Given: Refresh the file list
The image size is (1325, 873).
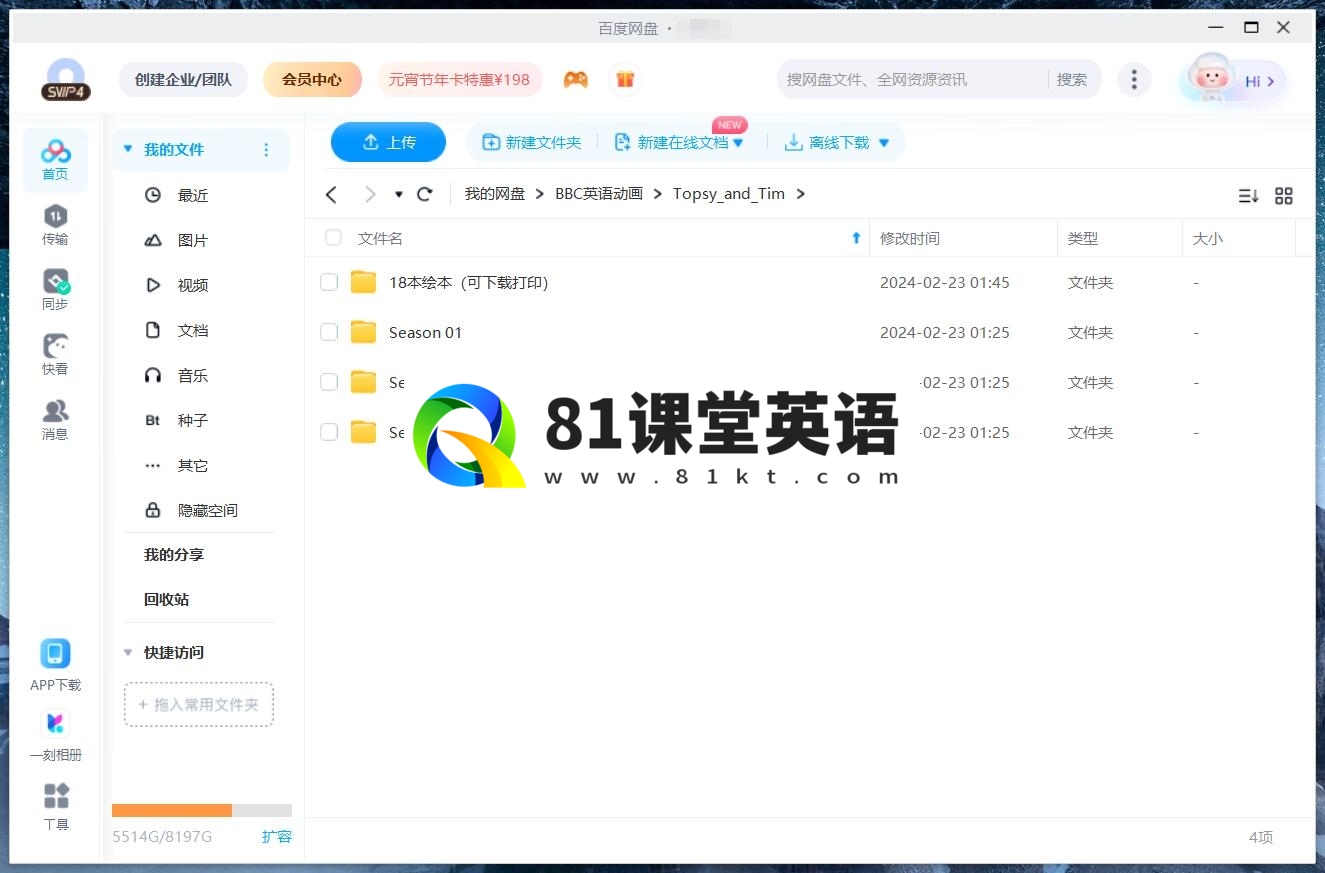Looking at the screenshot, I should pyautogui.click(x=424, y=194).
